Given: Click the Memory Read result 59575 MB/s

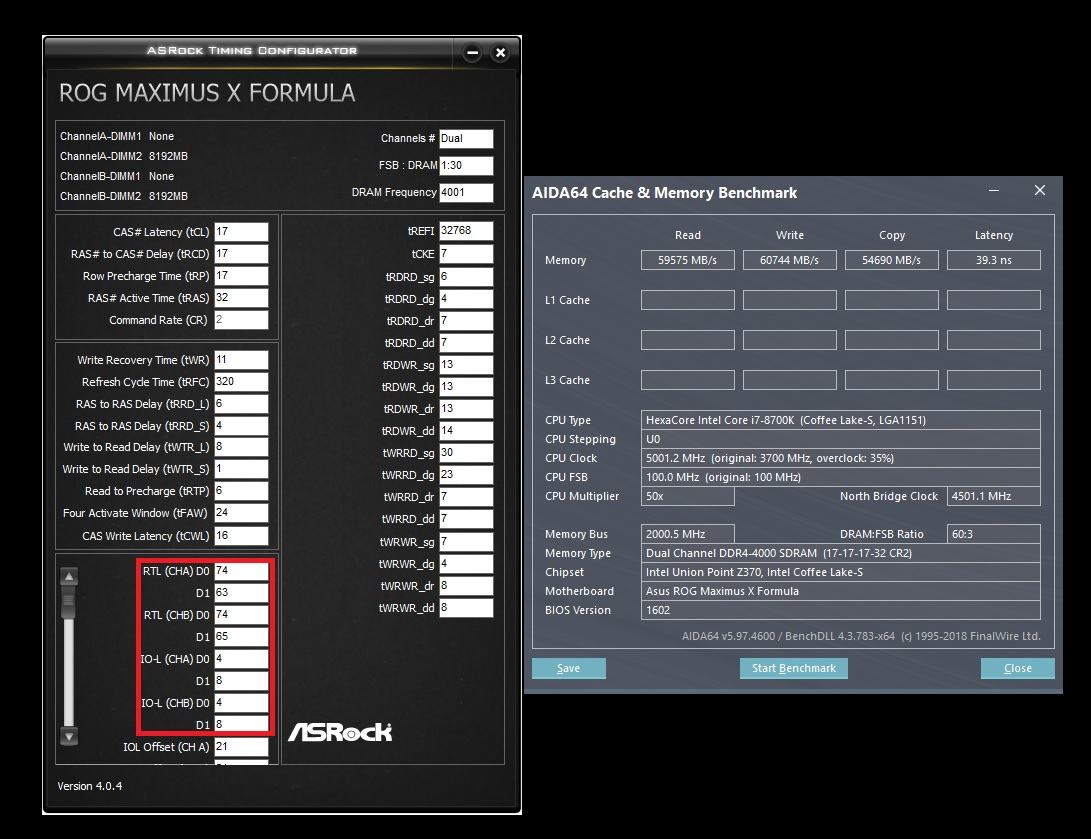Looking at the screenshot, I should coord(687,260).
